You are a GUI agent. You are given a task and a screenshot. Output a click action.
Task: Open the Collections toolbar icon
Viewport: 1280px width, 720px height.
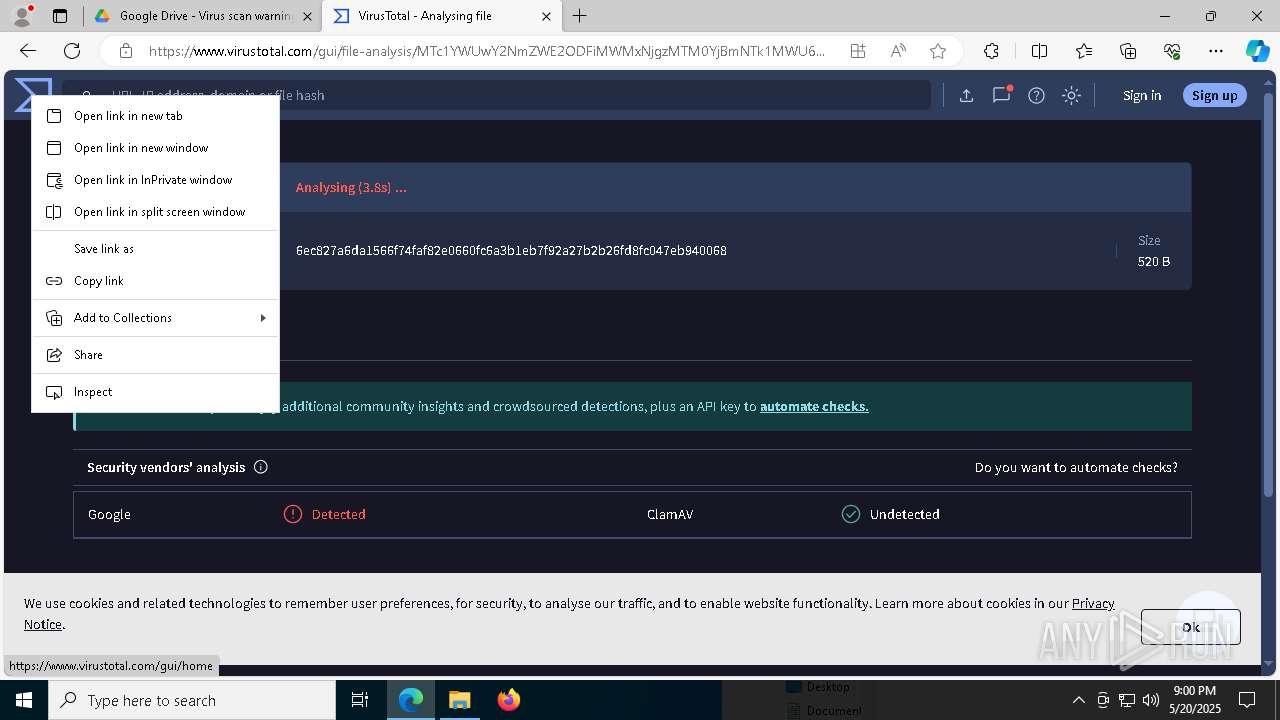[1128, 51]
